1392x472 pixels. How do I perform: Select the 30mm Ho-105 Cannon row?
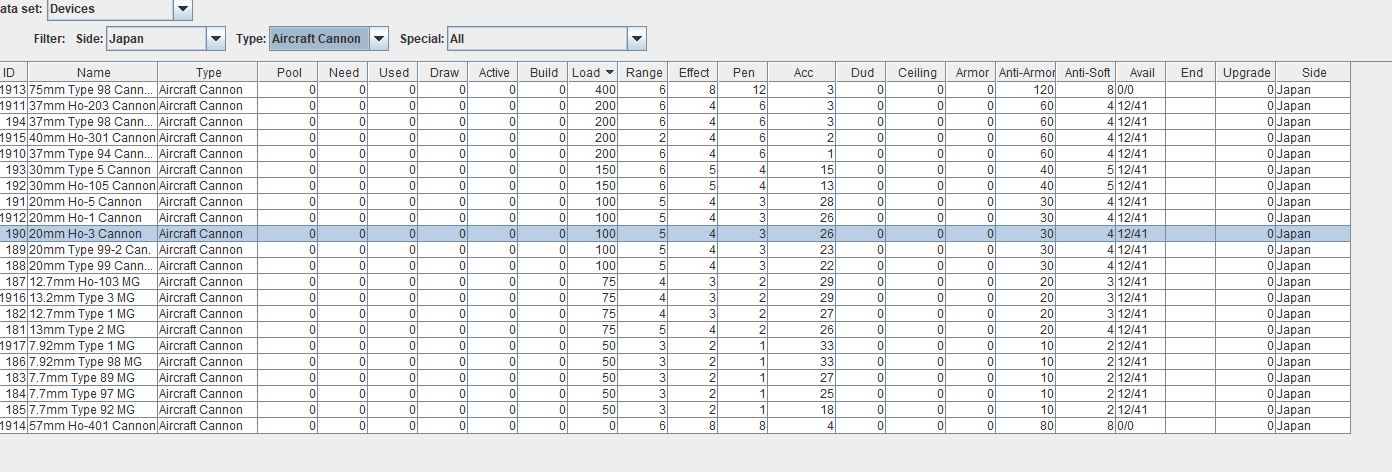click(675, 186)
